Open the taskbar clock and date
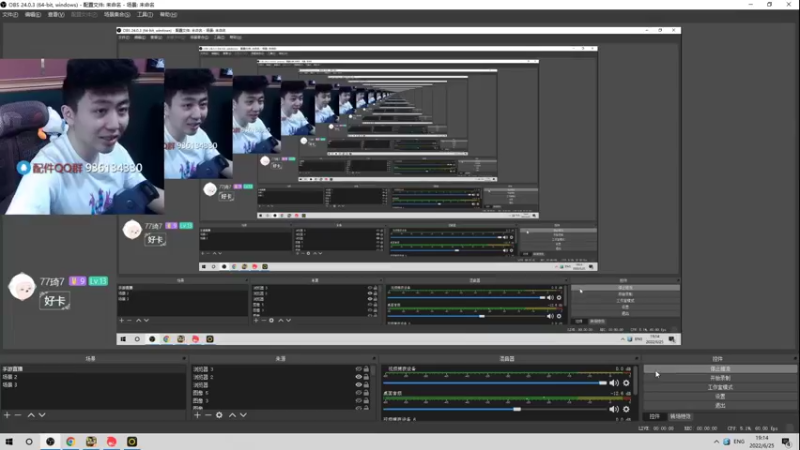The width and height of the screenshot is (800, 450). pos(762,442)
